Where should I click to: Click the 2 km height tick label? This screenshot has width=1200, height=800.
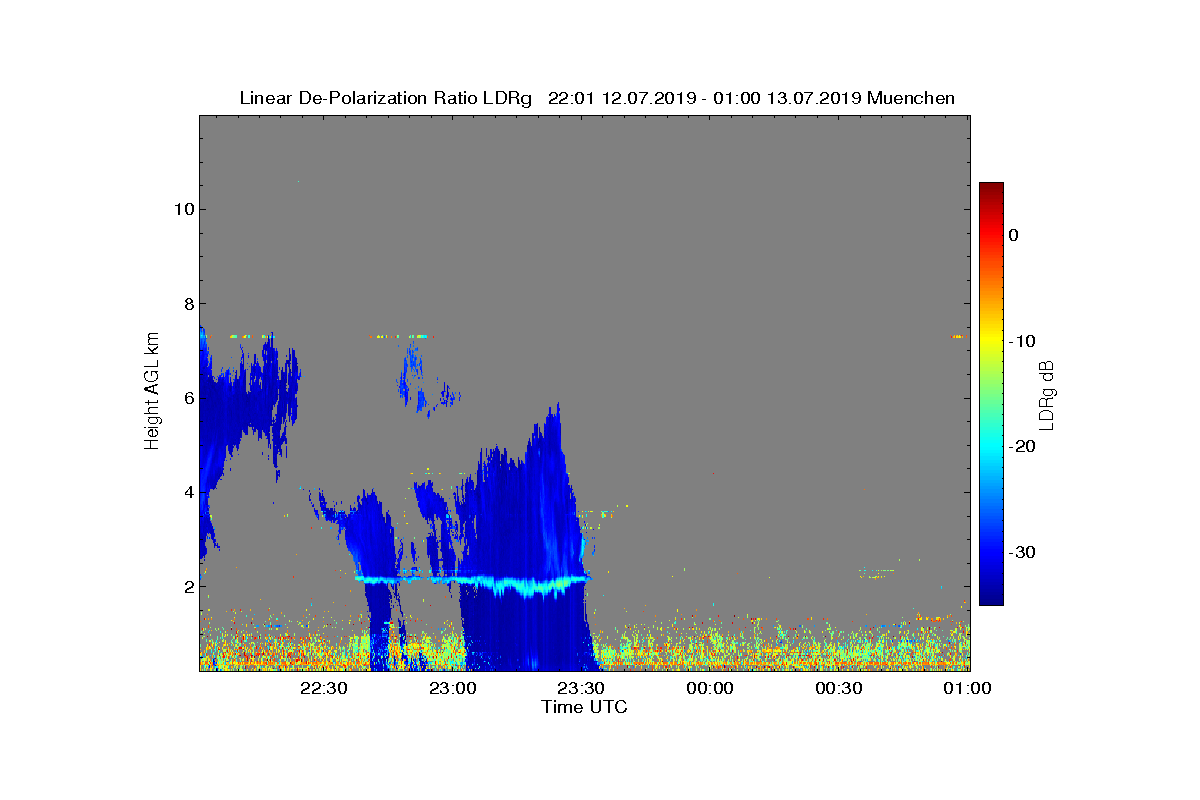[x=187, y=586]
